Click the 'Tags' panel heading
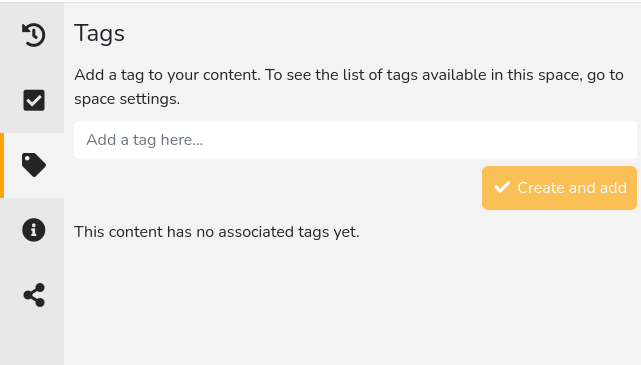The height and width of the screenshot is (365, 641). (99, 34)
